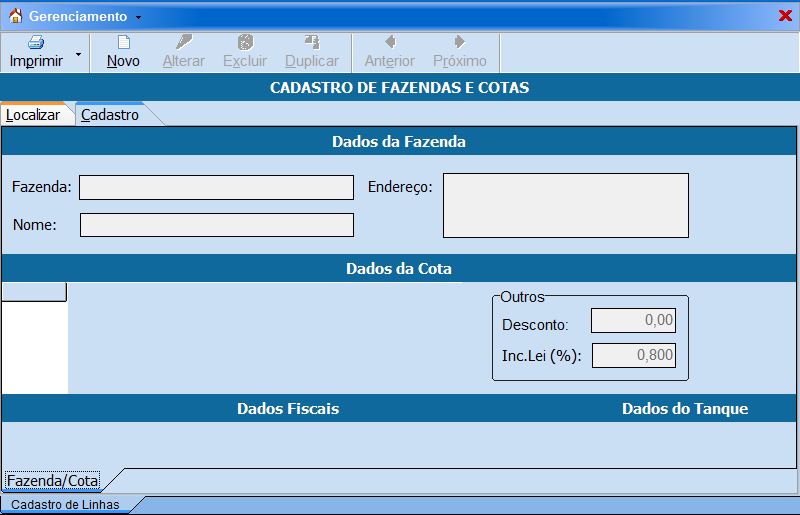Switch to the Localizar tab
Screen dimensions: 800x515
click(x=33, y=115)
